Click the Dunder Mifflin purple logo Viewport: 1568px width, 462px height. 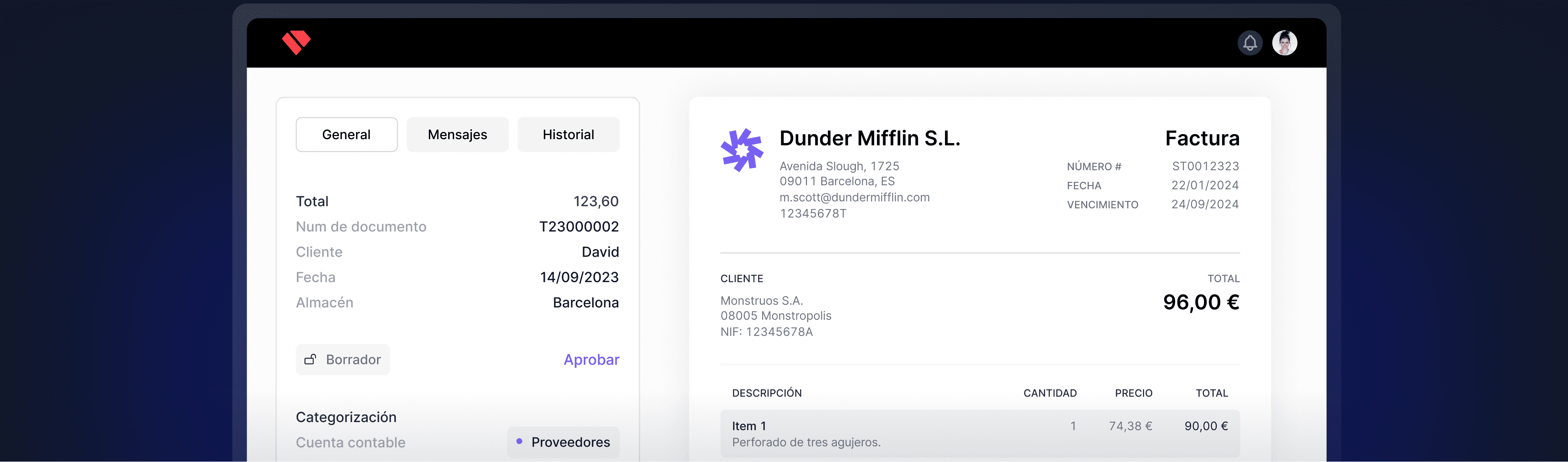(x=741, y=150)
